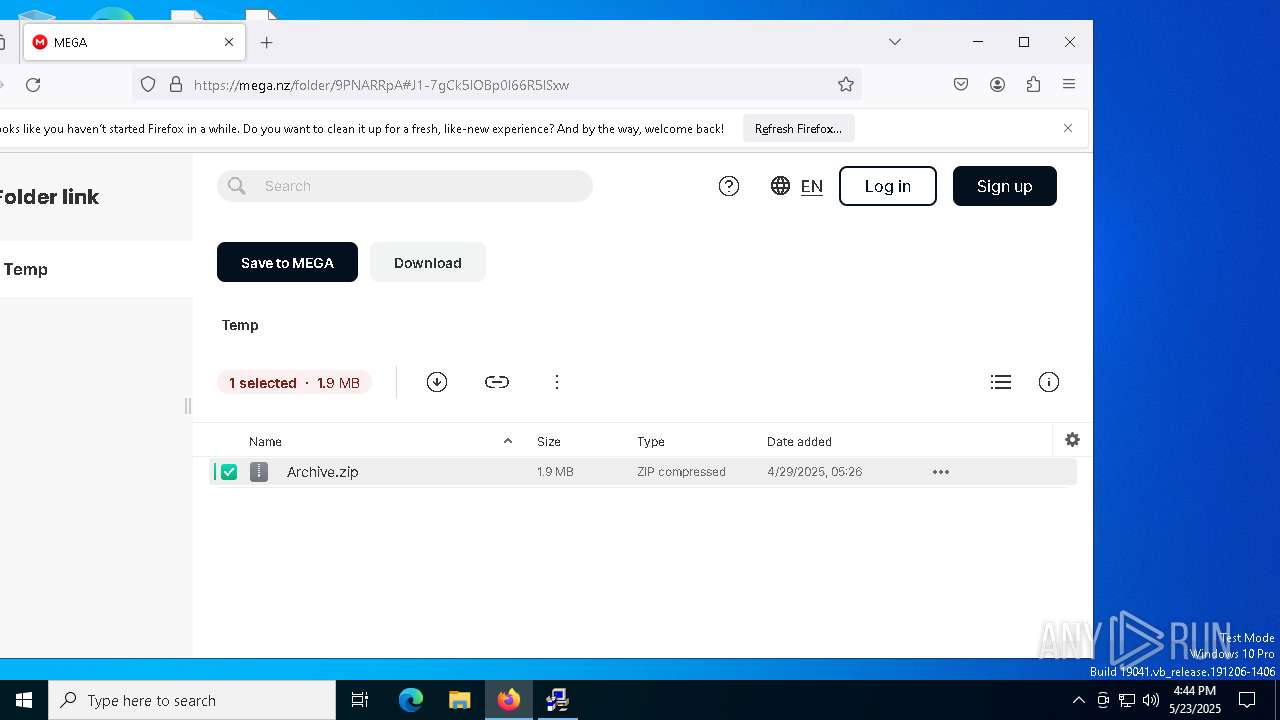Open the Archive.zip row three-dot menu

941,472
